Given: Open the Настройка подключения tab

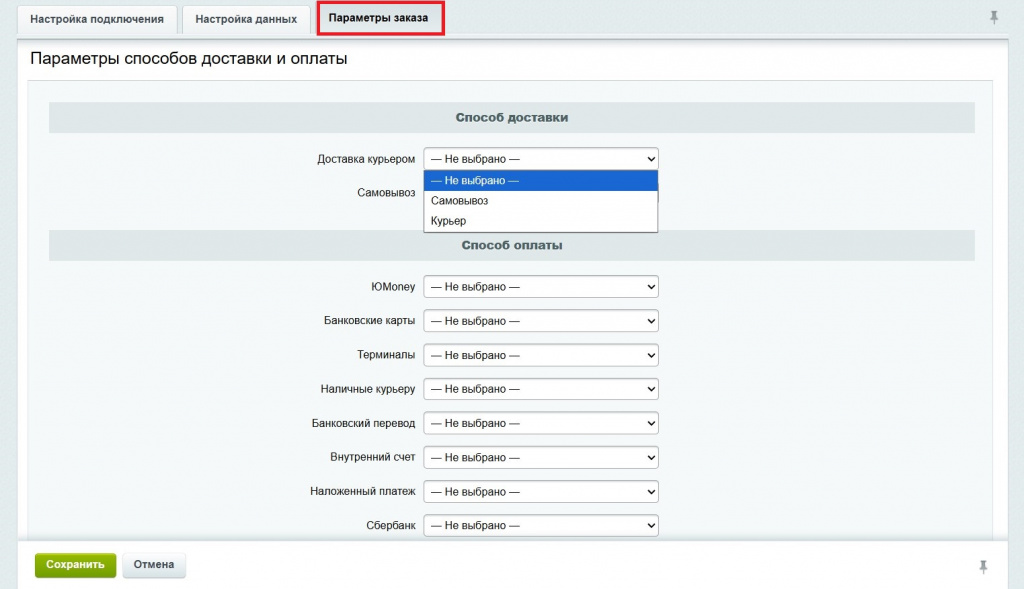Looking at the screenshot, I should pos(97,19).
